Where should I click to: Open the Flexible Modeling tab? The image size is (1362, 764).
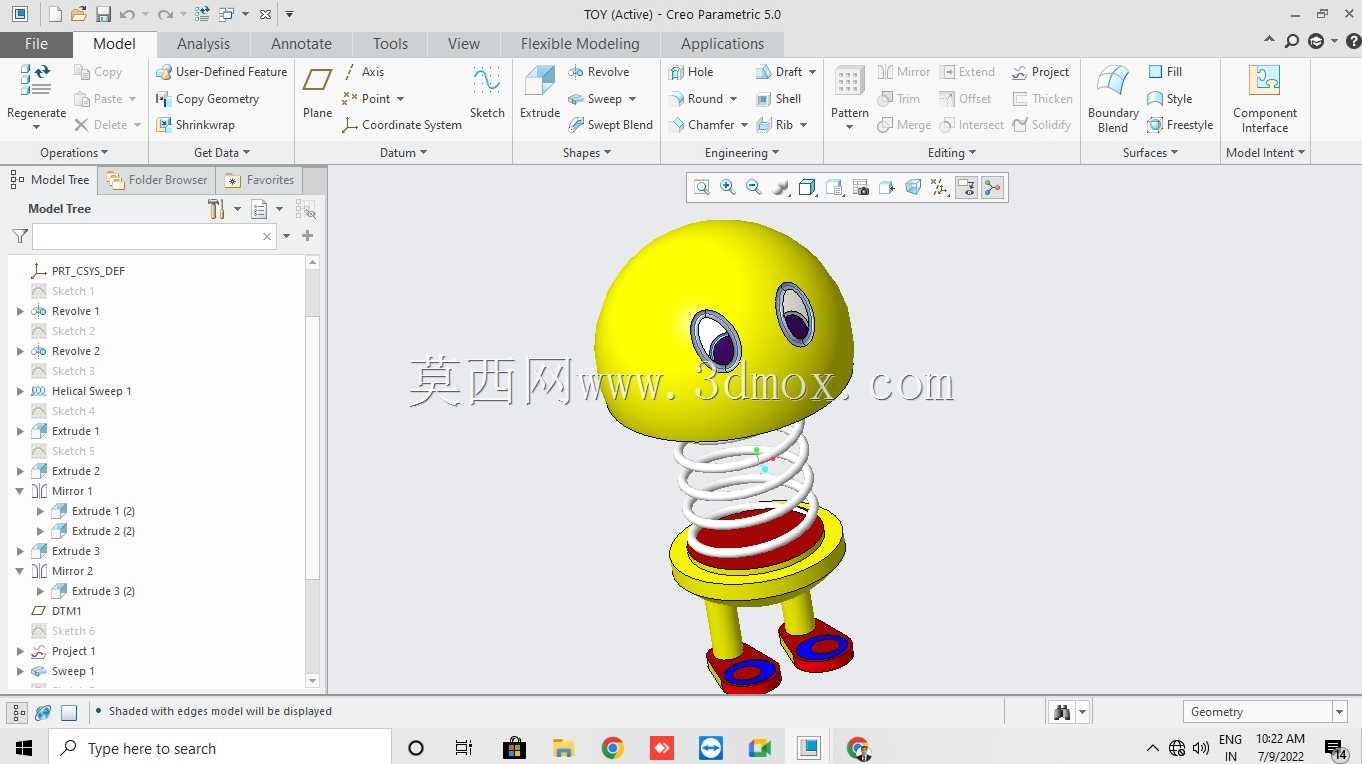coord(580,44)
